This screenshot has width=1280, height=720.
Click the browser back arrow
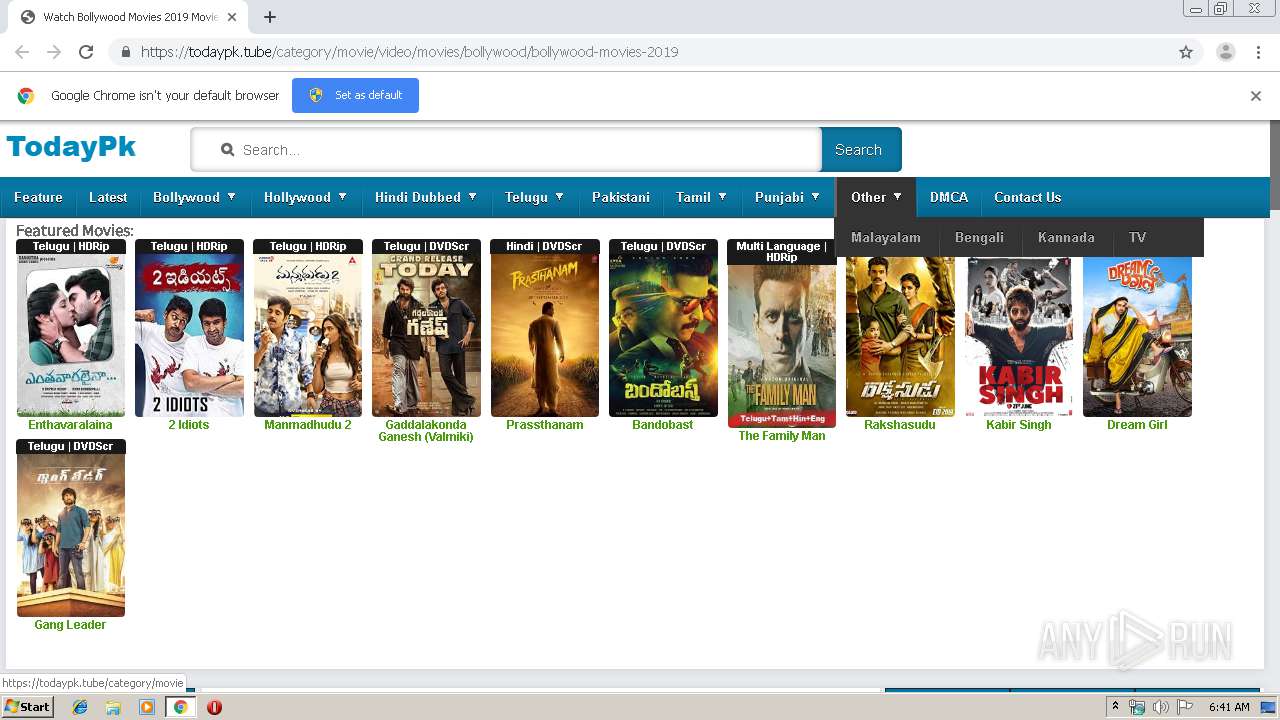point(22,52)
